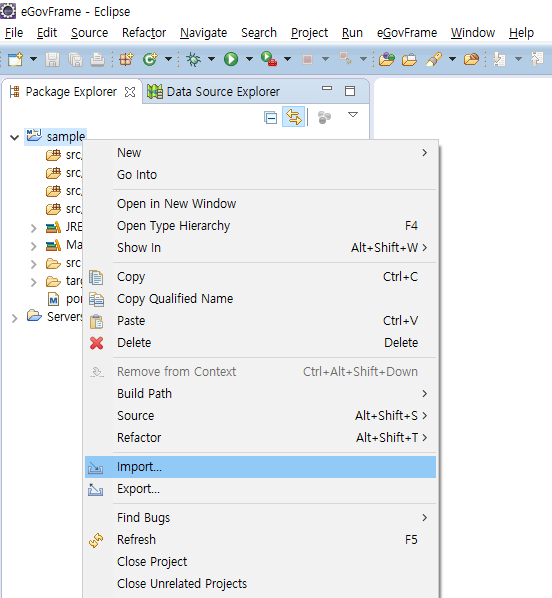
Task: Open the Refactor menu in the menu bar
Action: (x=144, y=33)
